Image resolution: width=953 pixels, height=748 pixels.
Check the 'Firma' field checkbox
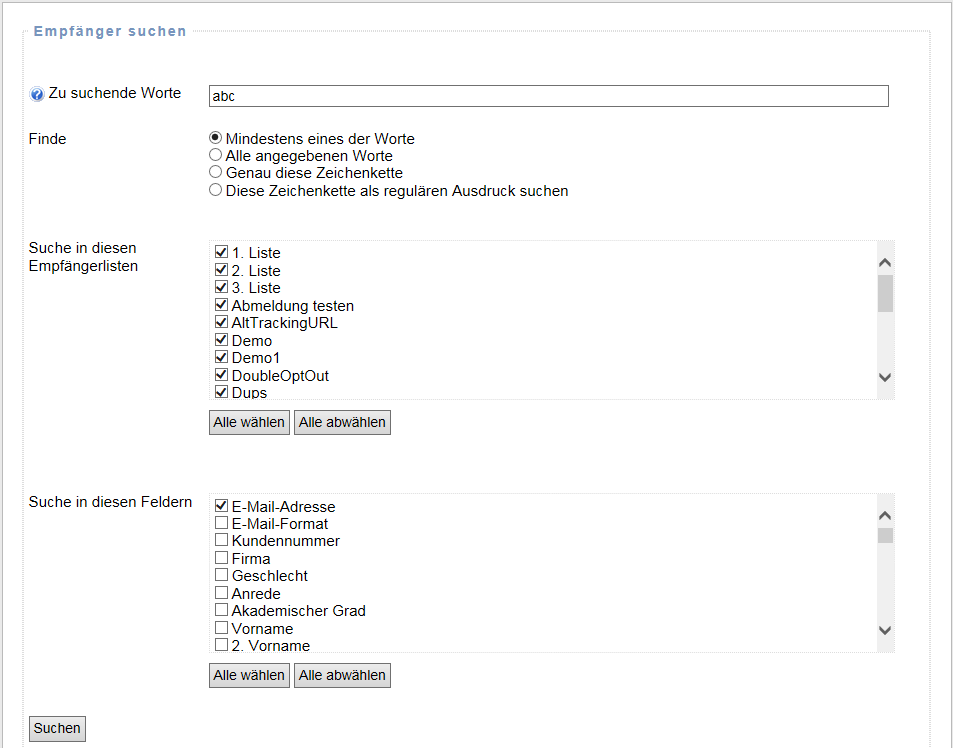[x=222, y=558]
